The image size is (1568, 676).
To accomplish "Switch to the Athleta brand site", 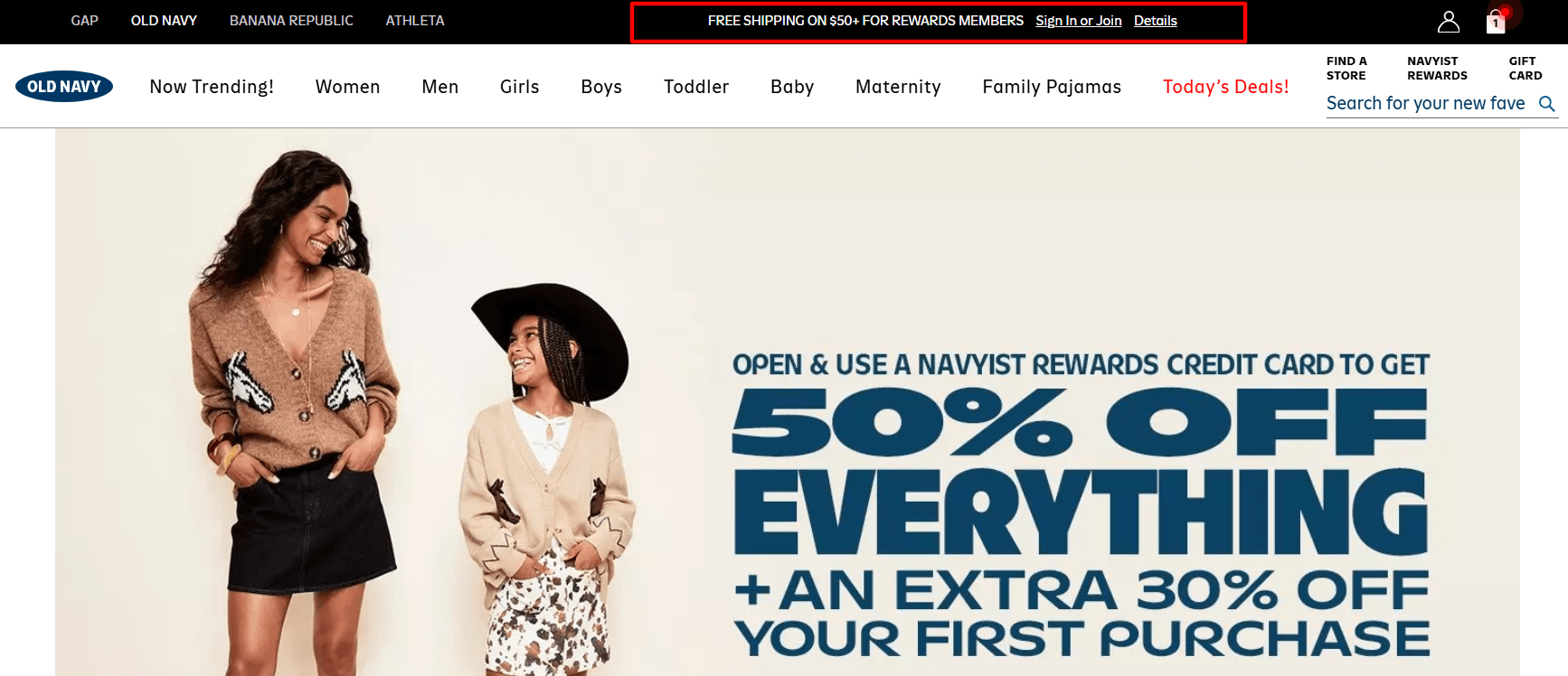I will tap(415, 21).
